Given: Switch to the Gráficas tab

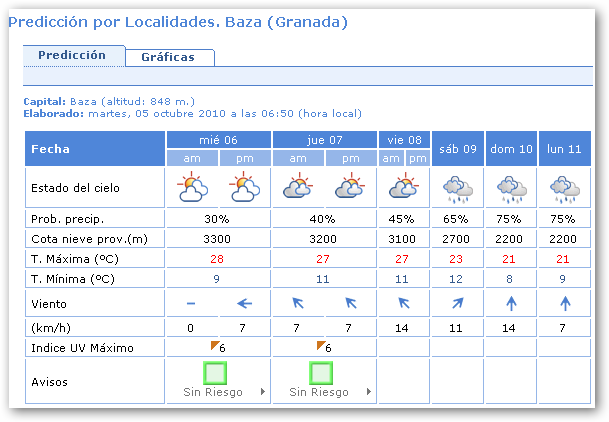Looking at the screenshot, I should 168,57.
